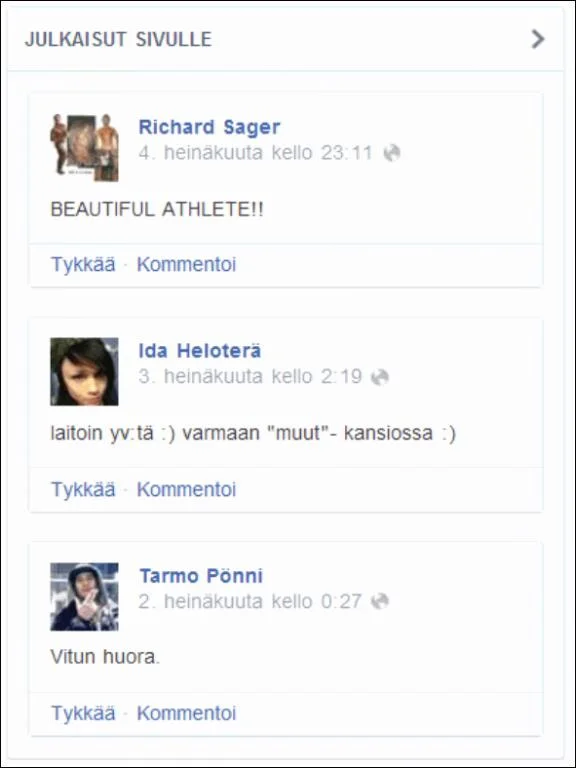Click Tykkää under BEAUTIFUL ATHLETE post
The height and width of the screenshot is (768, 576).
point(83,264)
